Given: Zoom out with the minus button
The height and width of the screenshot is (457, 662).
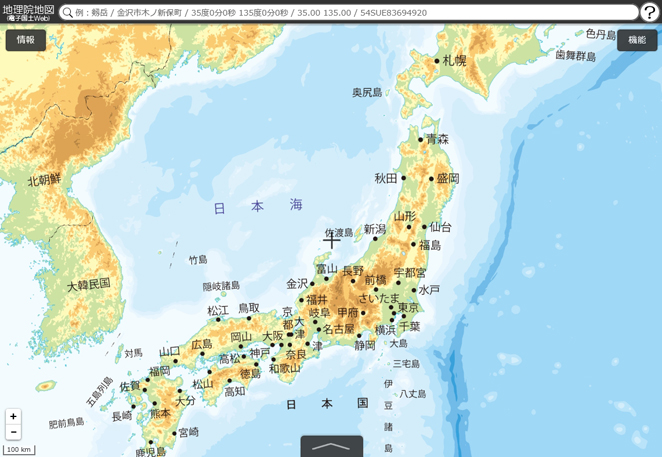Looking at the screenshot, I should 14,432.
